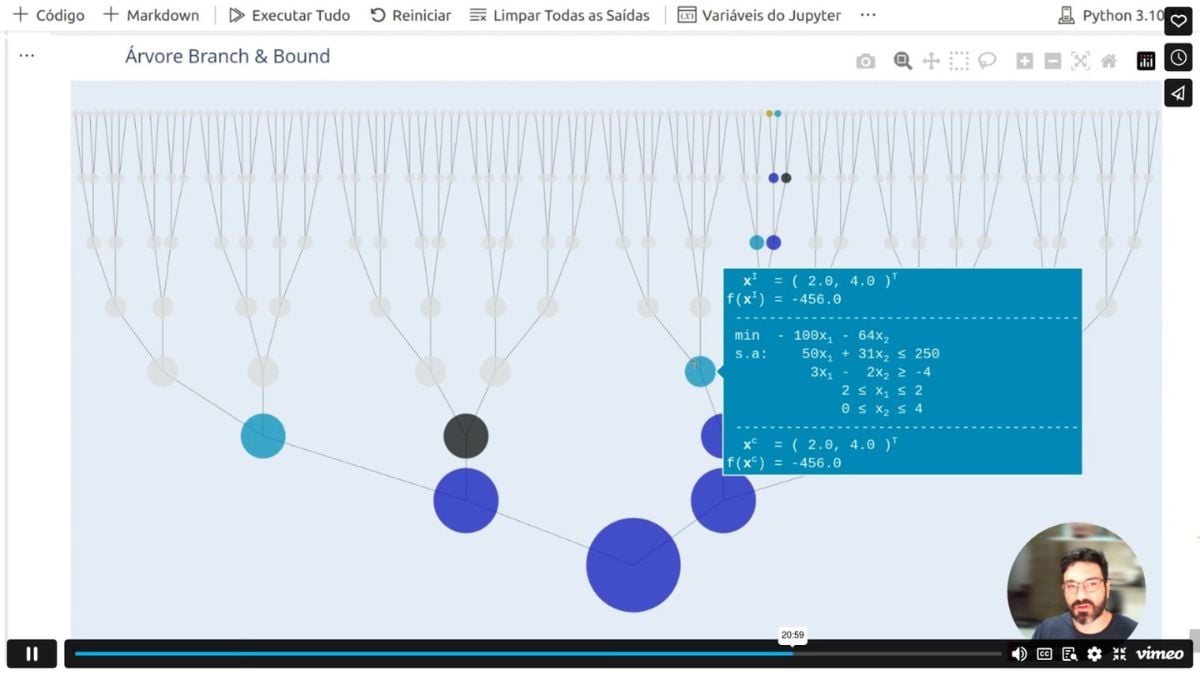Screen dimensions: 1200x675
Task: Download plot as PNG camera icon
Action: coord(866,61)
